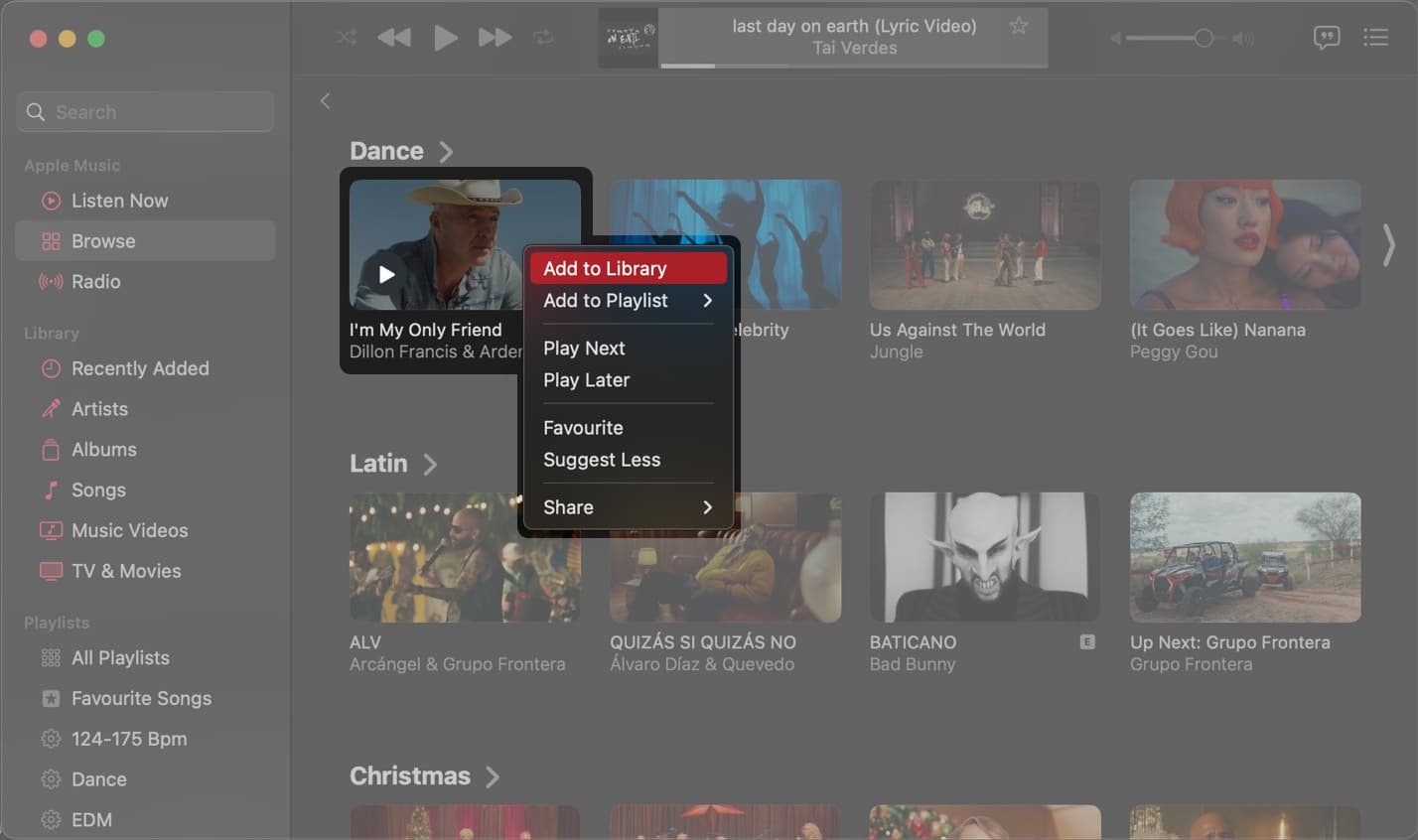Open the EDM playlist
This screenshot has width=1418, height=840.
coord(145,820)
